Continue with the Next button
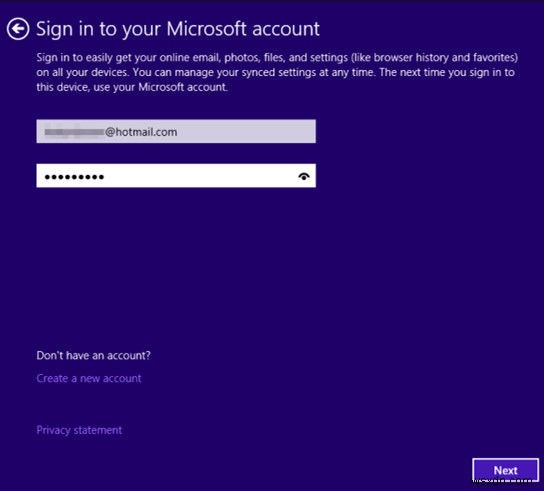The width and height of the screenshot is (544, 491). coord(505,470)
